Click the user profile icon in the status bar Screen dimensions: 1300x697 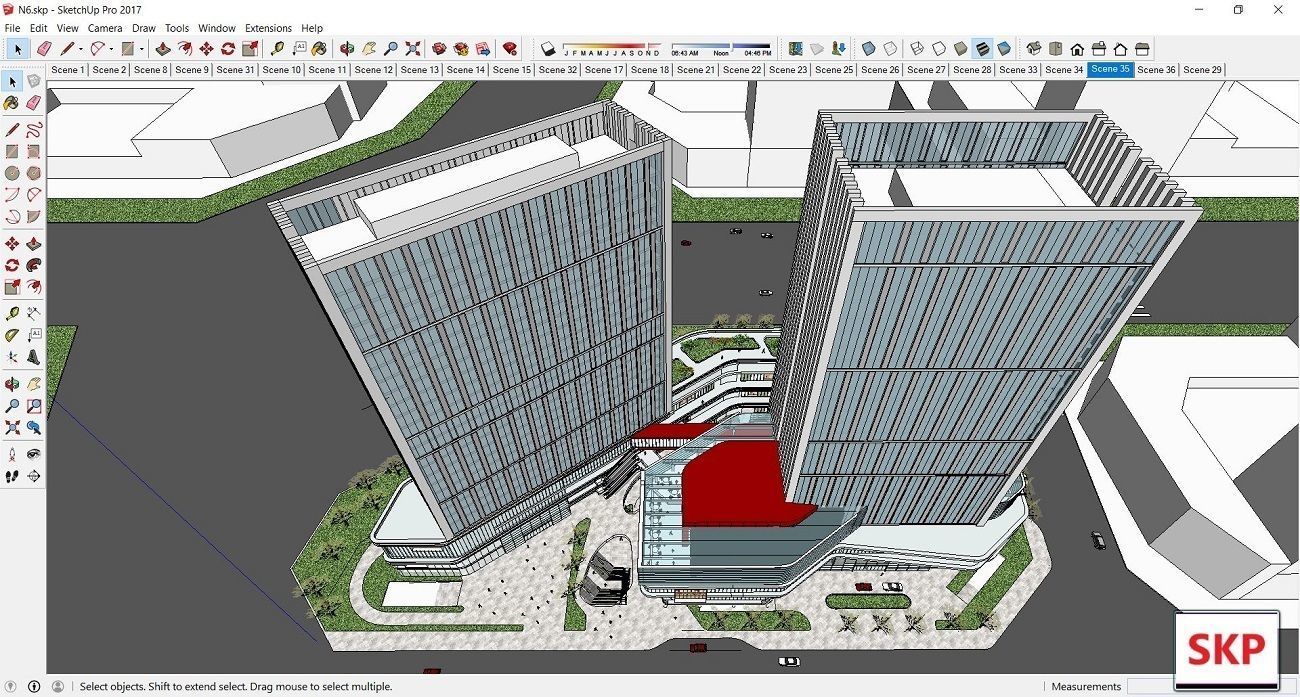pyautogui.click(x=57, y=687)
